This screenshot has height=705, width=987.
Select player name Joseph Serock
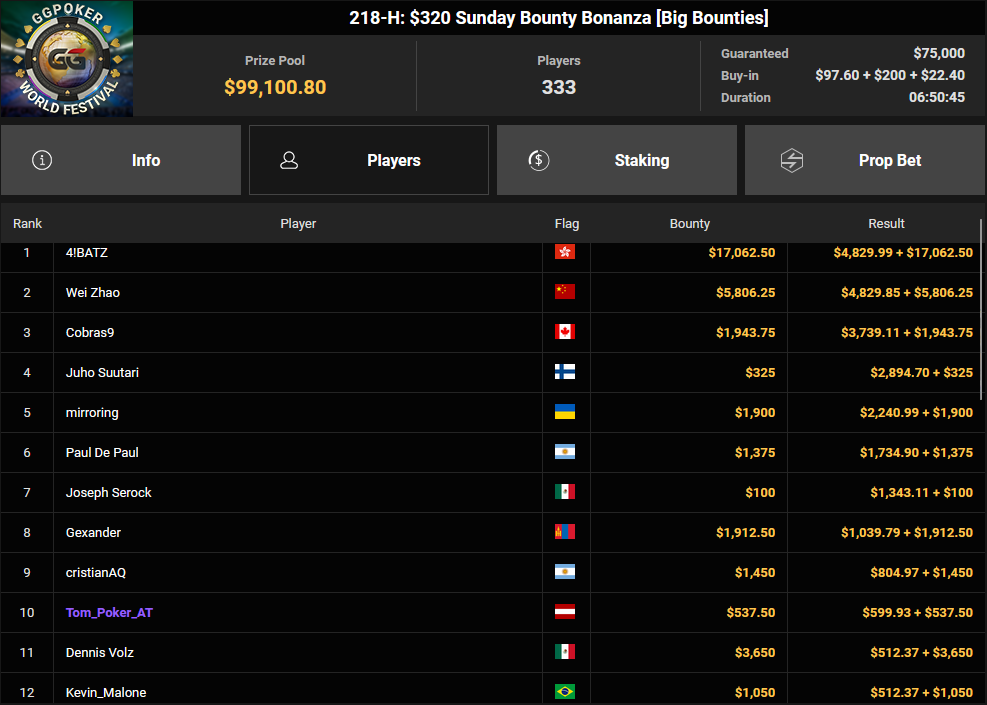(108, 492)
